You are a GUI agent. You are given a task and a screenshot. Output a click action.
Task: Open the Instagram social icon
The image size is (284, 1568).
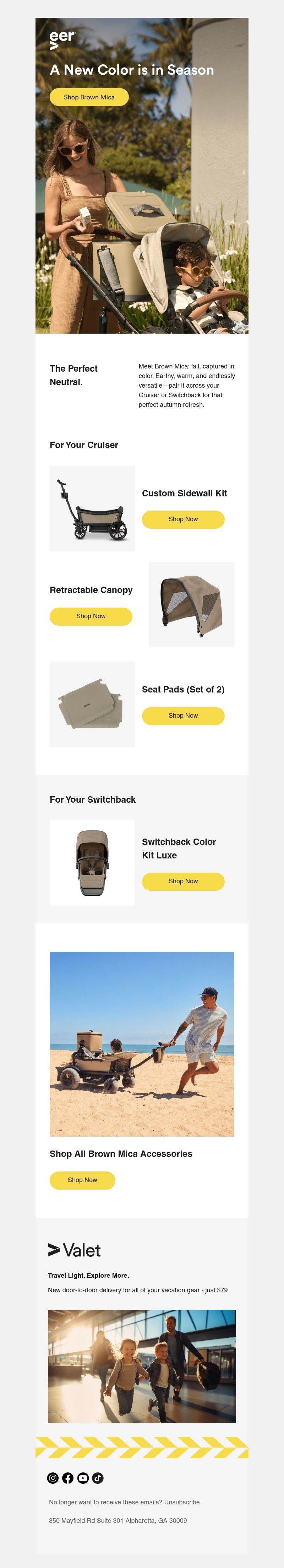coord(53,1478)
